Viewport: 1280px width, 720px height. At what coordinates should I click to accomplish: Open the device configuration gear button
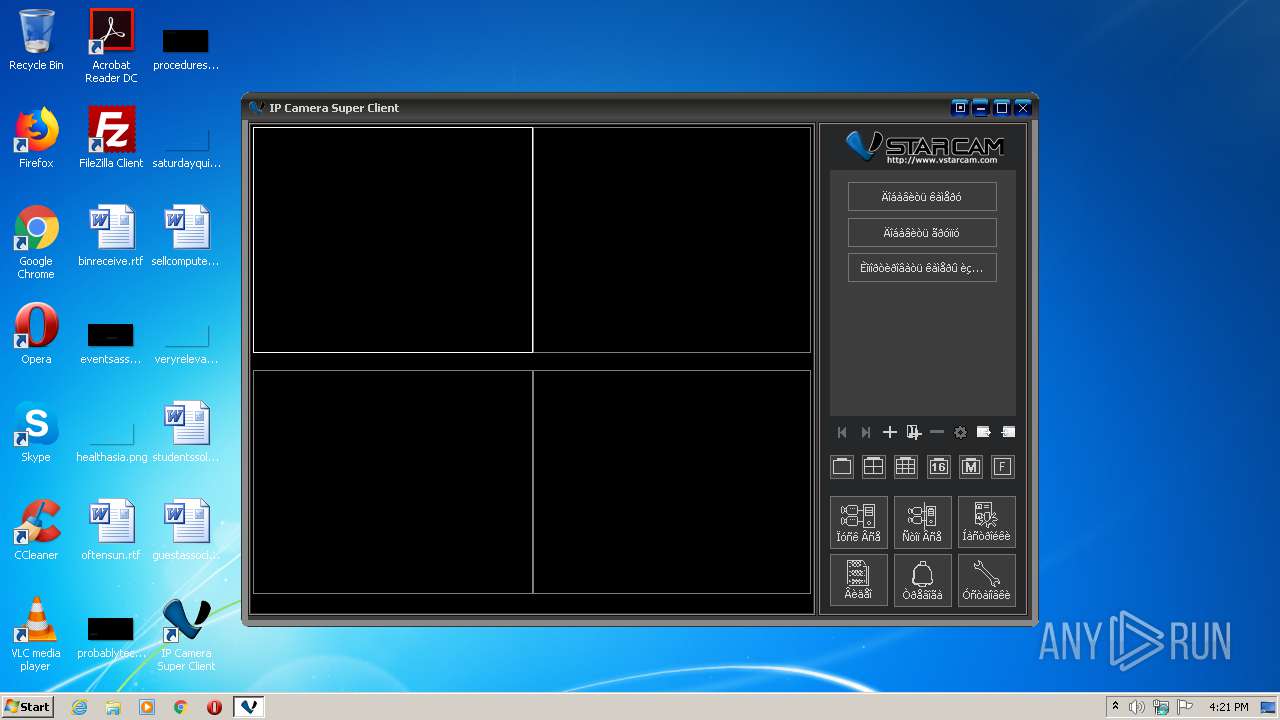click(x=986, y=522)
